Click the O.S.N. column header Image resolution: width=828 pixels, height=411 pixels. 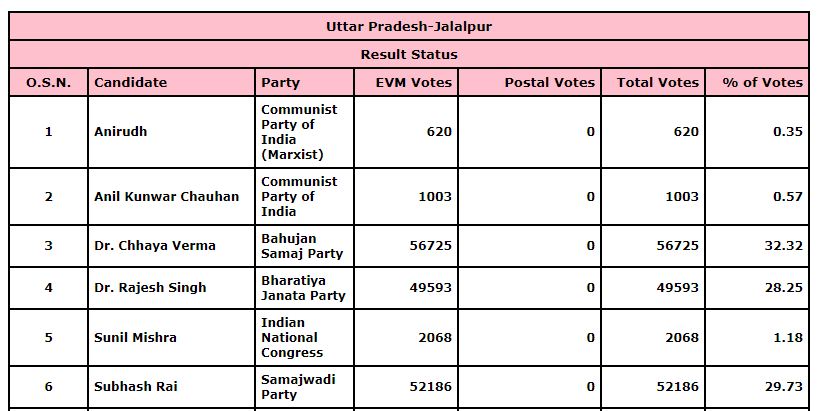(x=48, y=82)
